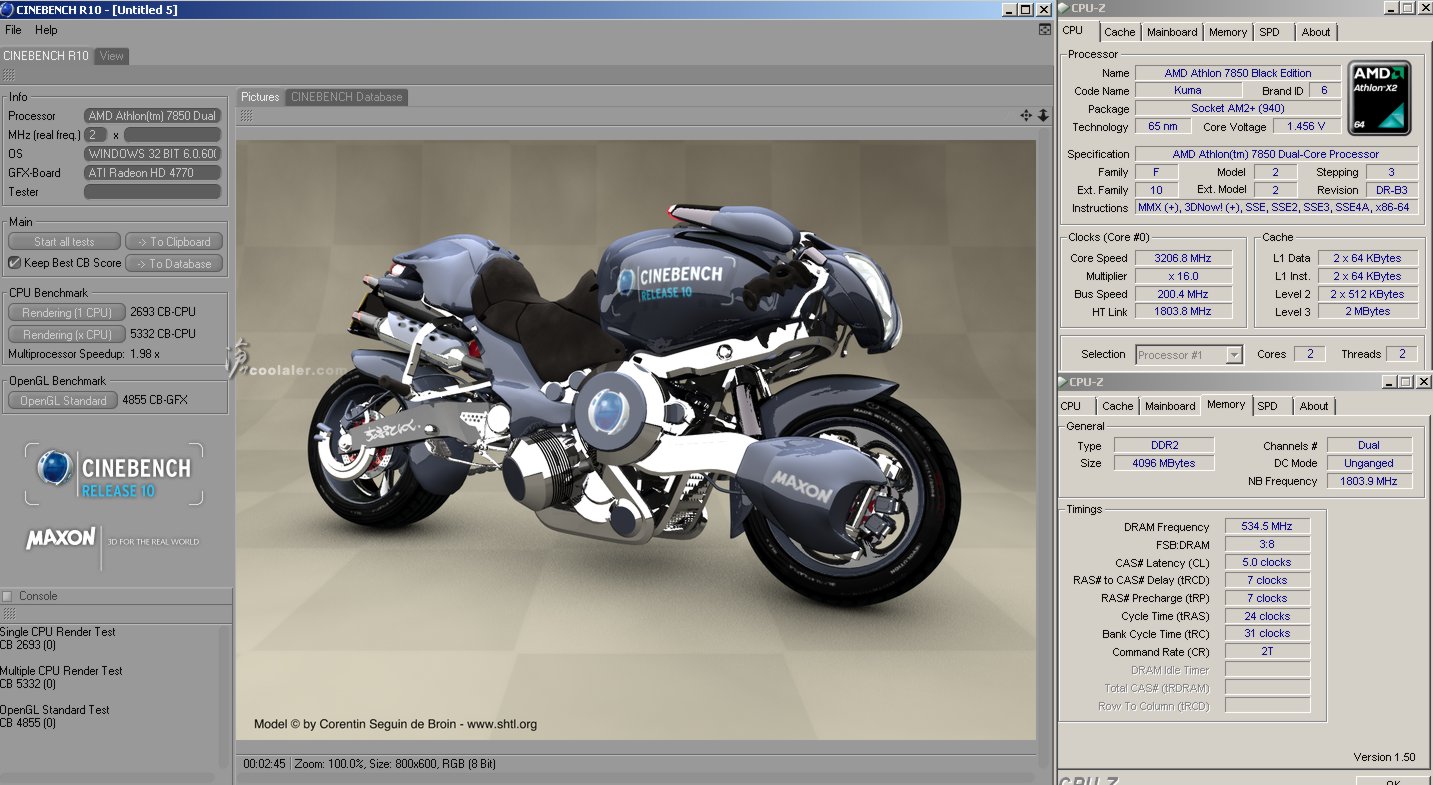Click the NB Frequency value 1803.9 MHz
The image size is (1433, 785).
coord(1369,481)
